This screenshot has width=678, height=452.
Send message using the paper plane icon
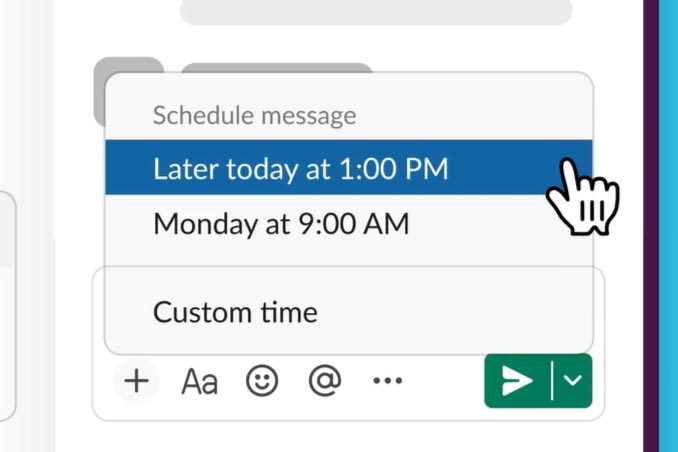tap(517, 381)
